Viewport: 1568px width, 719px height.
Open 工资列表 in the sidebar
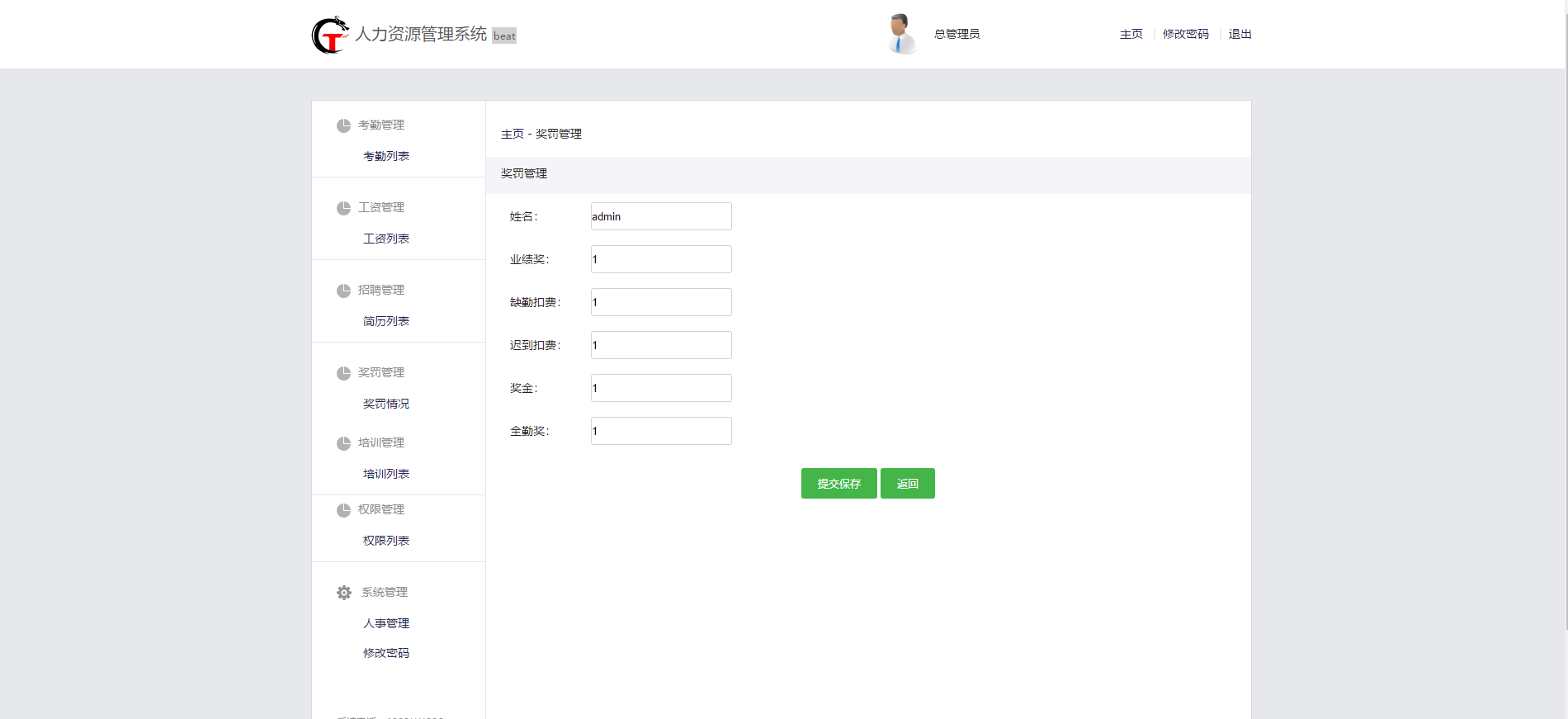click(386, 239)
